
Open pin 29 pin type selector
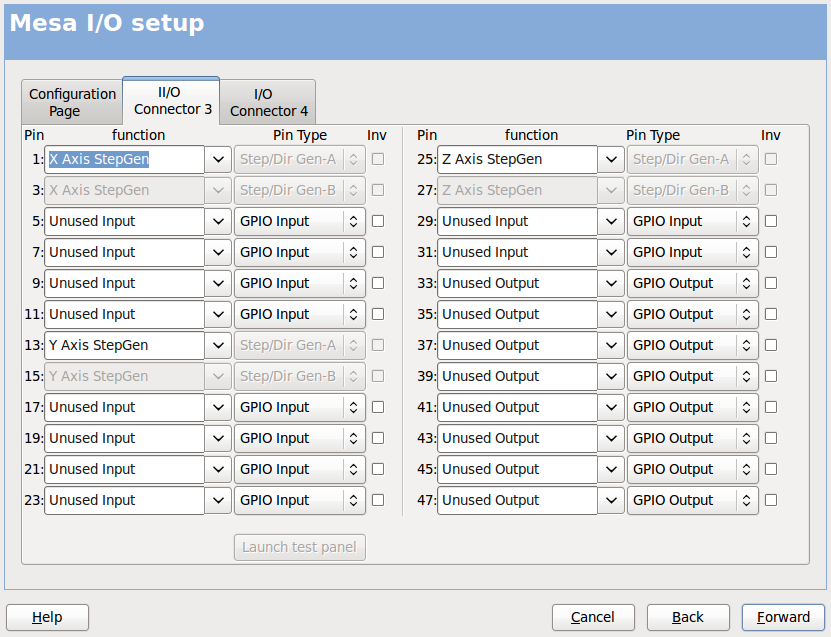click(x=692, y=221)
